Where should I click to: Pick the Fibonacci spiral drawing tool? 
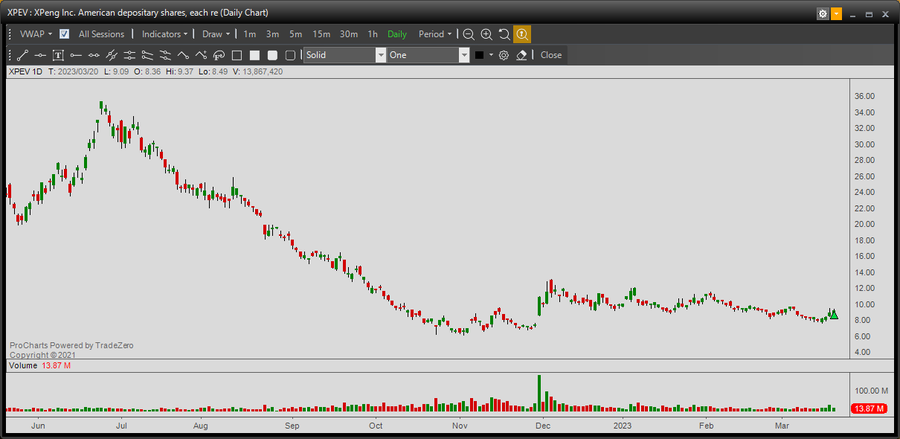coord(219,55)
